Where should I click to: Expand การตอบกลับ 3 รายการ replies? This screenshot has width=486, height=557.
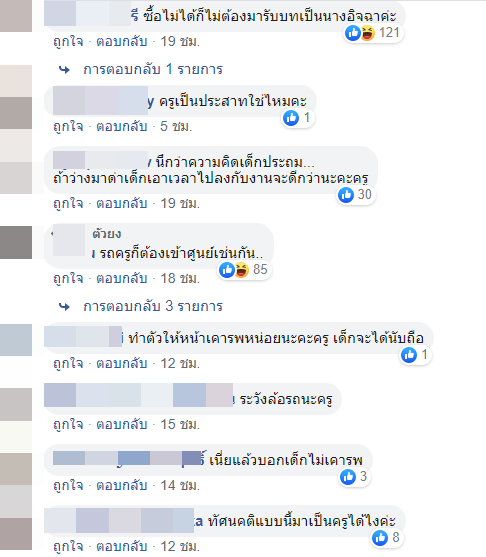153,306
